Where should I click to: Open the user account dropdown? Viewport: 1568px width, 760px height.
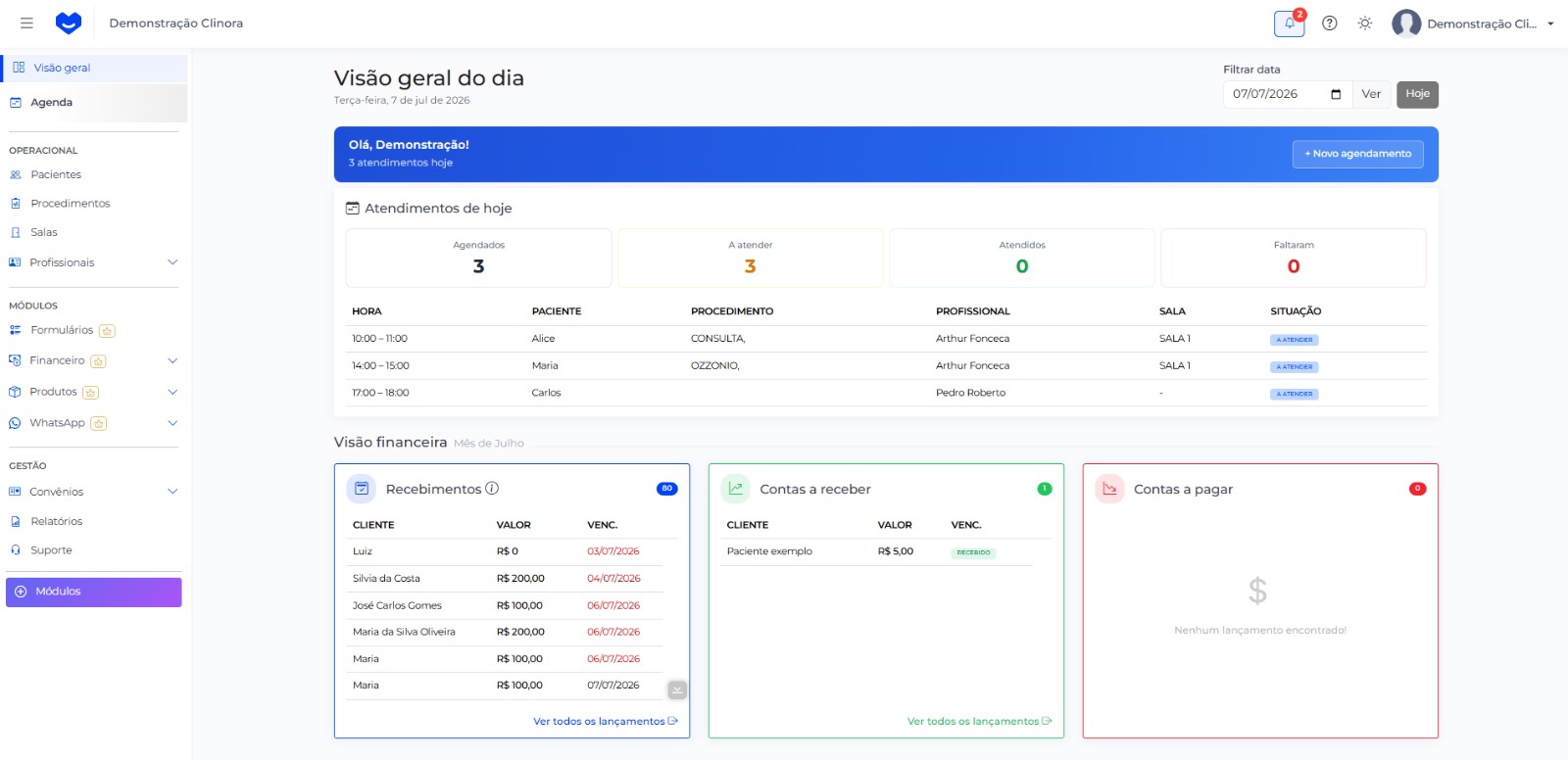[x=1473, y=24]
